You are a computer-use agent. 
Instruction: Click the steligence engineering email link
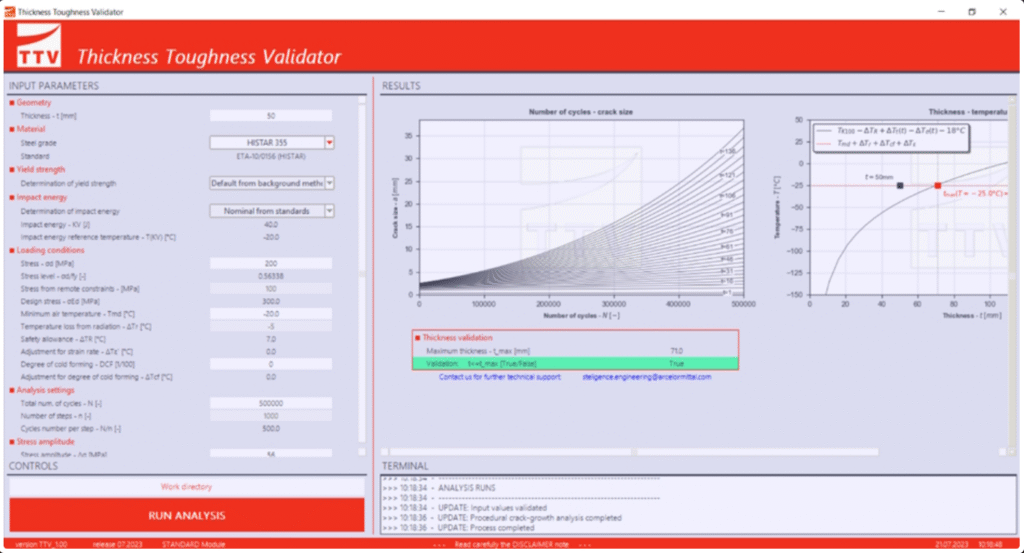(646, 377)
